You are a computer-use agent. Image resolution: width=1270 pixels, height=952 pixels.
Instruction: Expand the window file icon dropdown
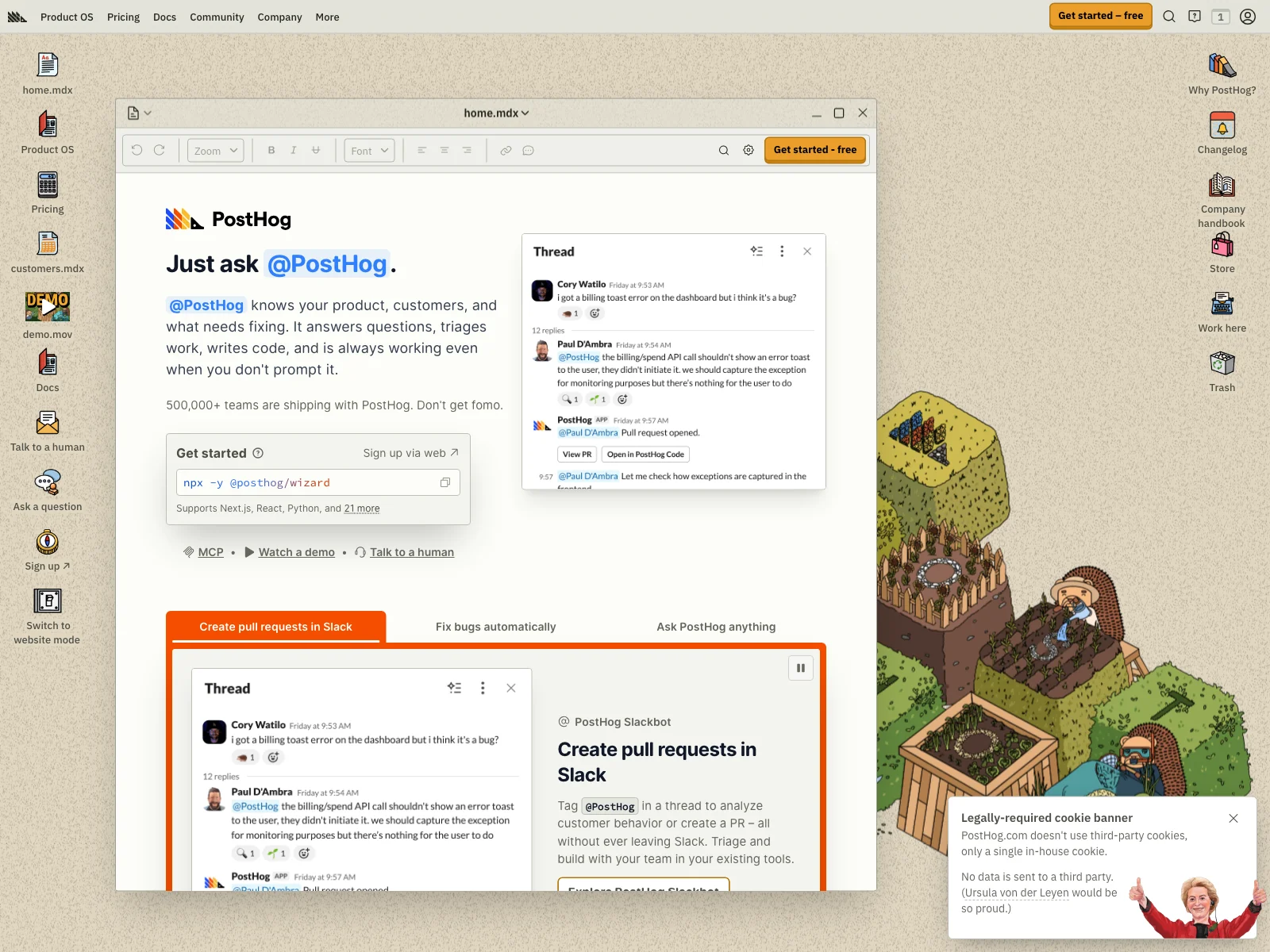pos(139,113)
